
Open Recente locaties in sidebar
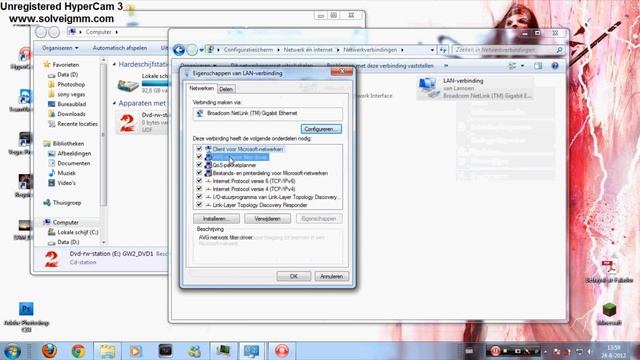(78, 124)
